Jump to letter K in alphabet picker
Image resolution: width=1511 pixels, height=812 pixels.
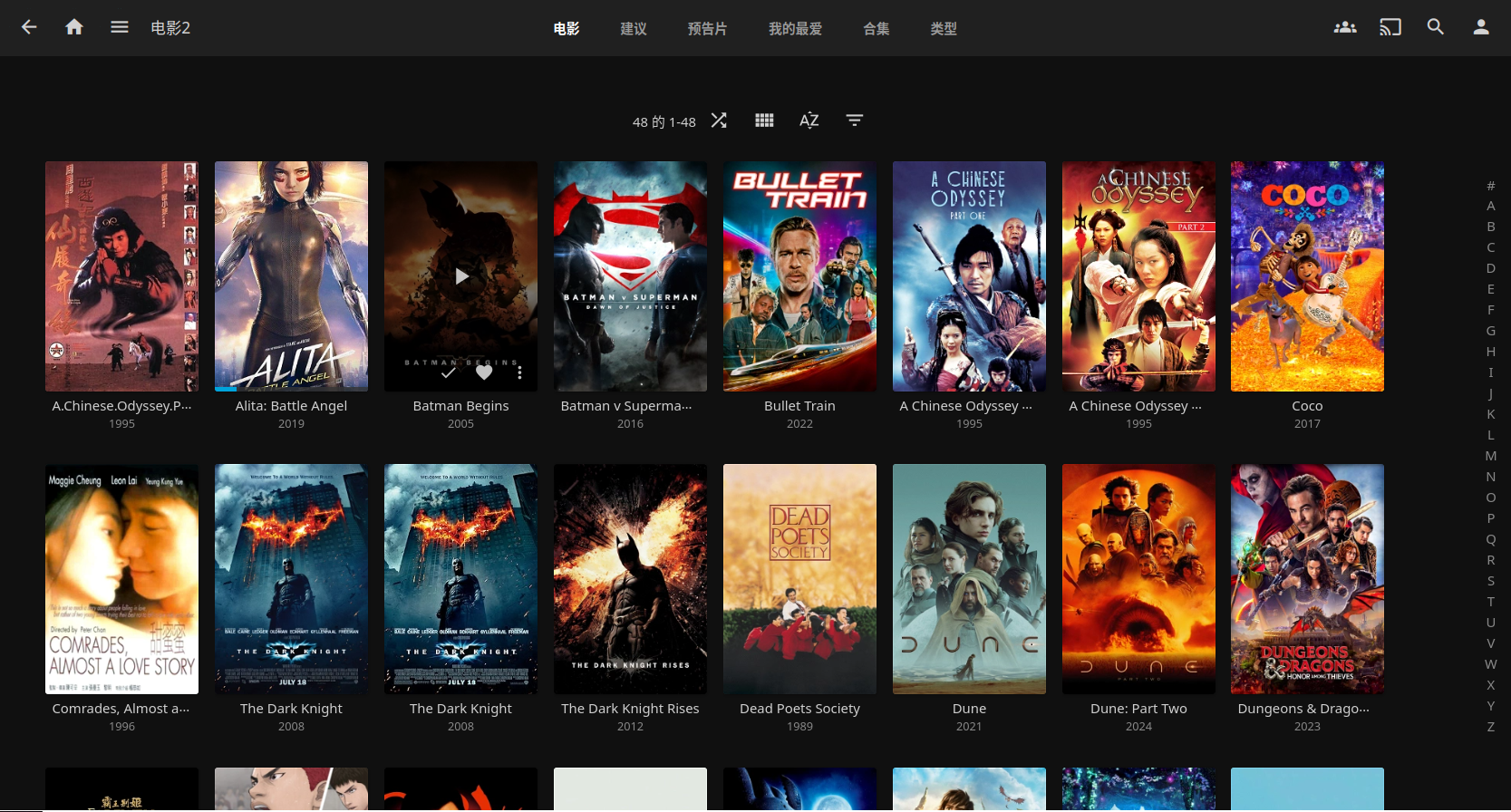click(x=1490, y=414)
